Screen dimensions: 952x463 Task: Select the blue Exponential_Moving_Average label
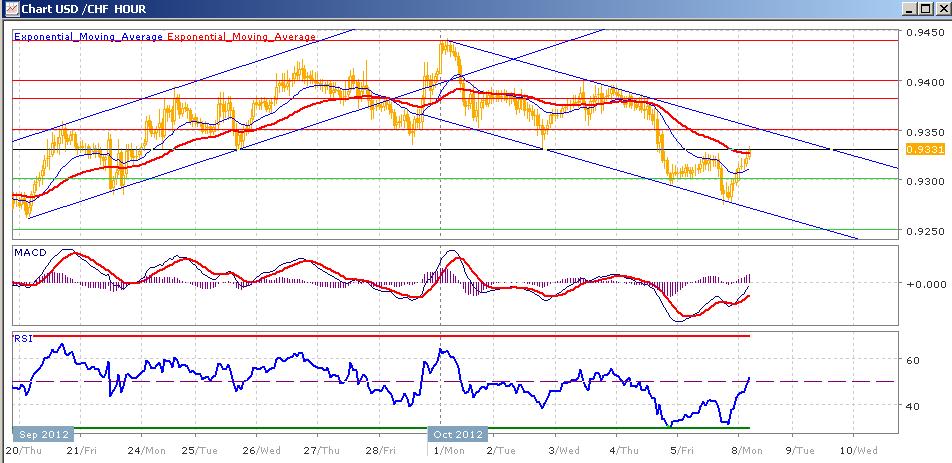[88, 37]
